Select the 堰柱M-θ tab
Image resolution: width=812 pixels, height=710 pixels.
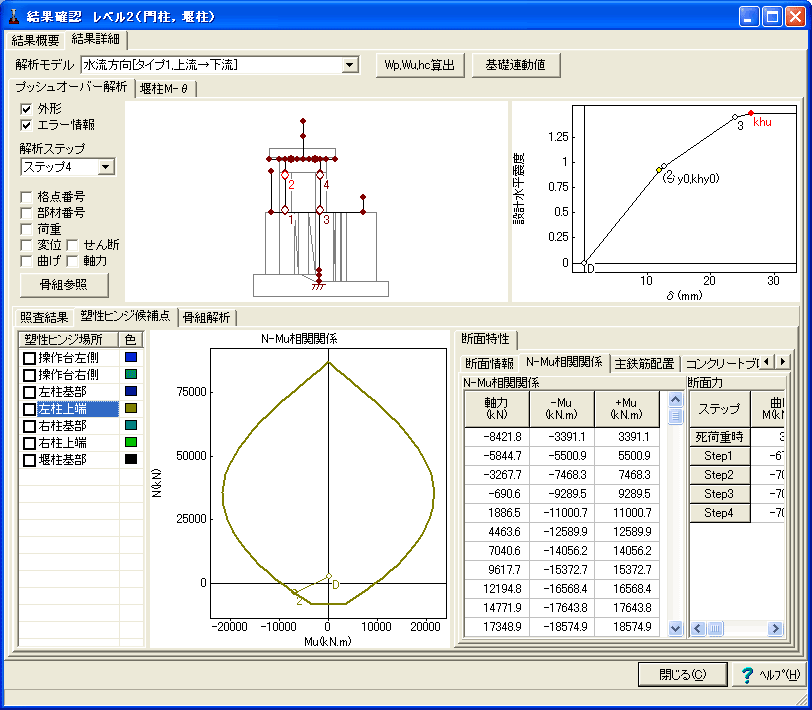164,89
